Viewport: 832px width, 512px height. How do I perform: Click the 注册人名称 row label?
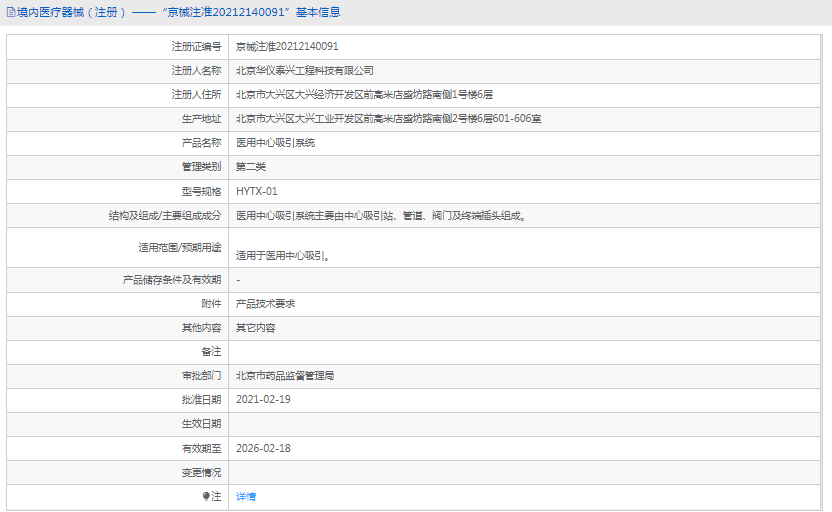coord(196,71)
